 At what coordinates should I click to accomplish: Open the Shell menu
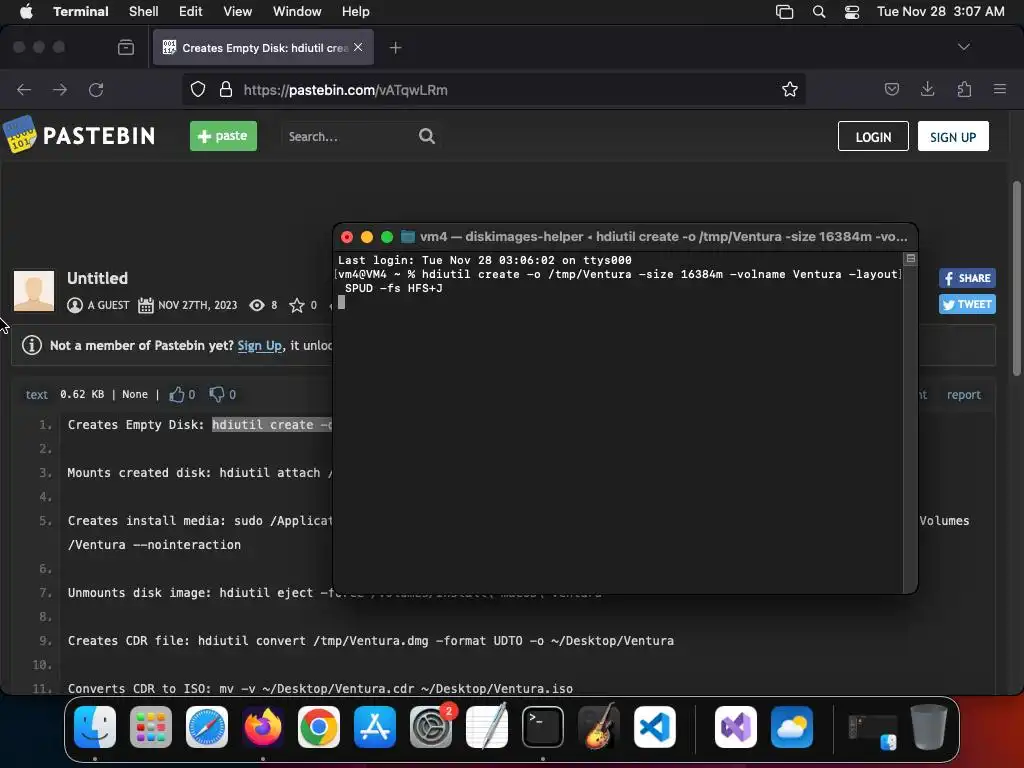[144, 12]
